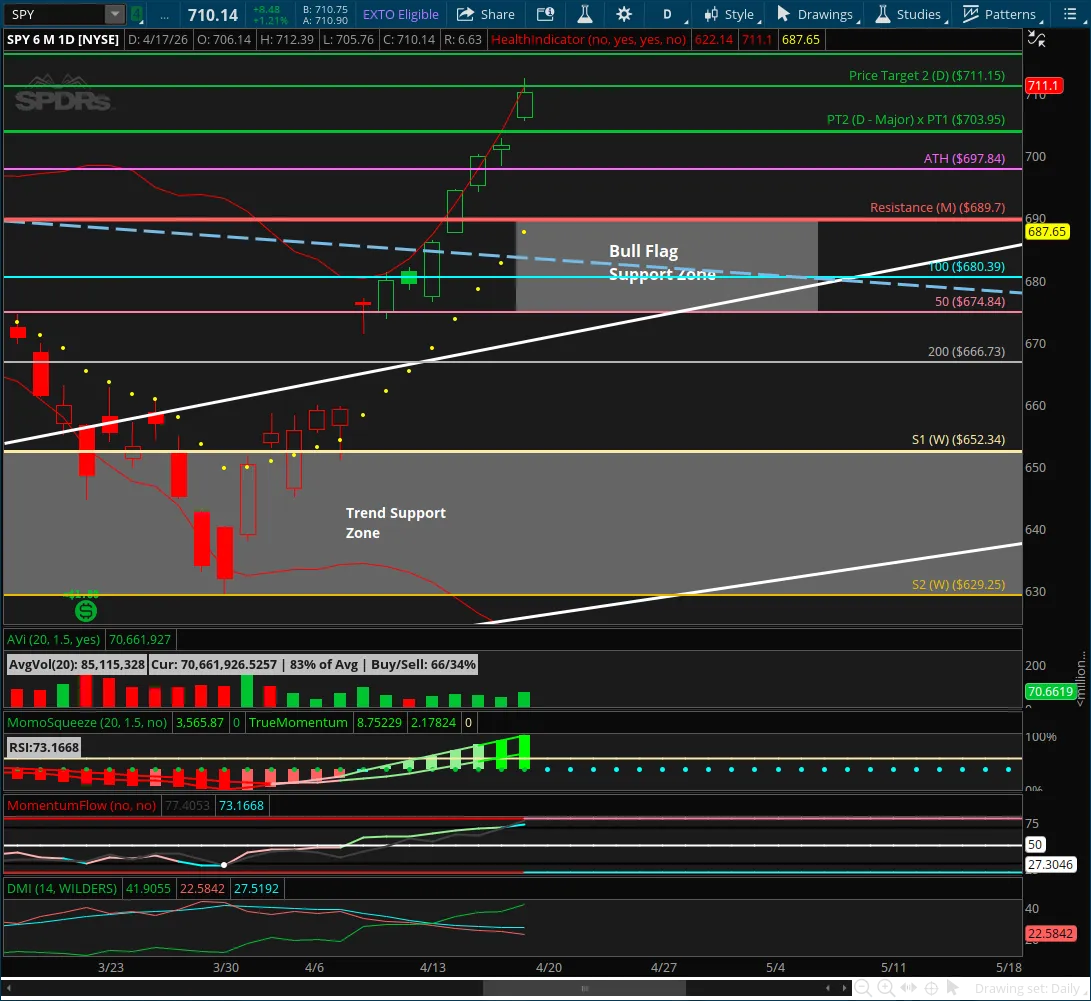Click the green dollar dividend marker

(x=86, y=611)
